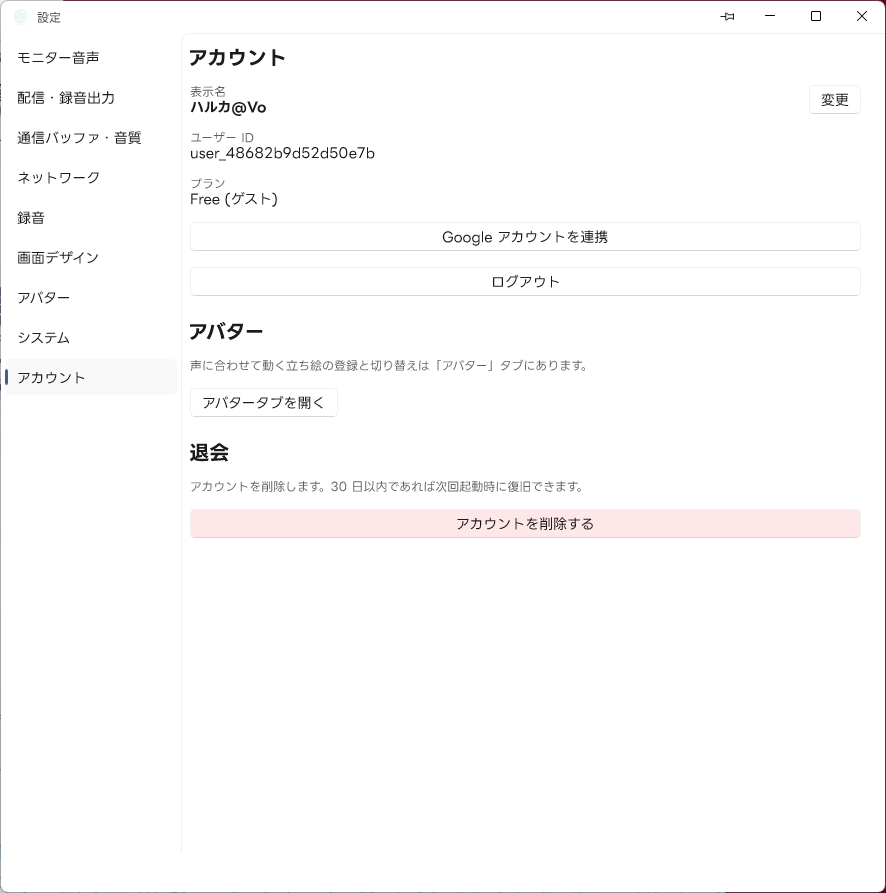
Task: Open avatar tab via アバタータブを開く button
Action: (x=264, y=403)
